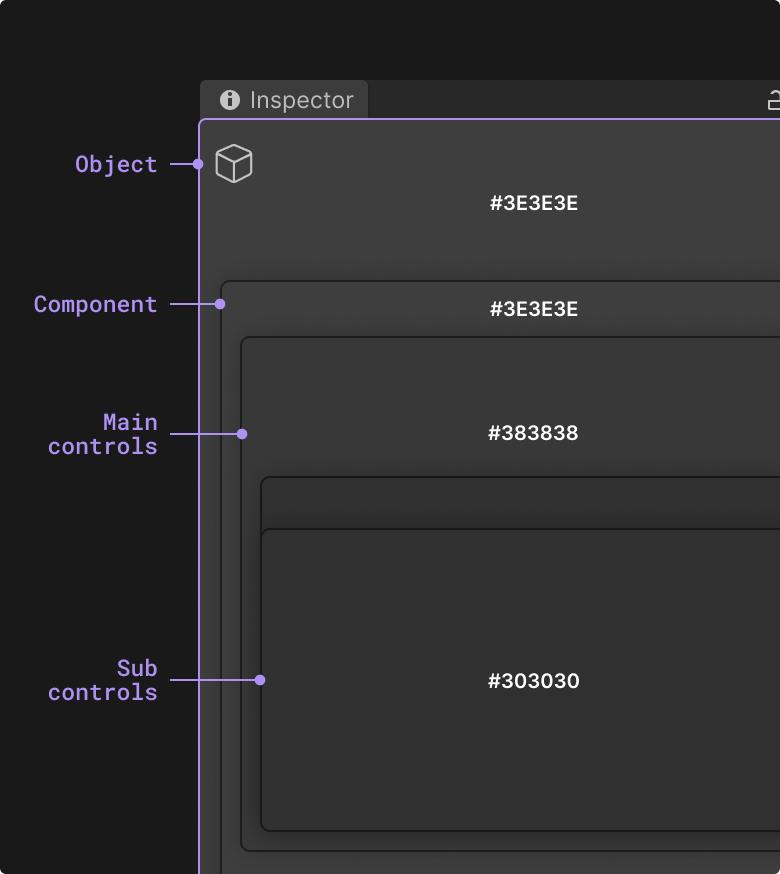Click the purple dot beside Object label
Viewport: 780px width, 874px height.
[197, 164]
